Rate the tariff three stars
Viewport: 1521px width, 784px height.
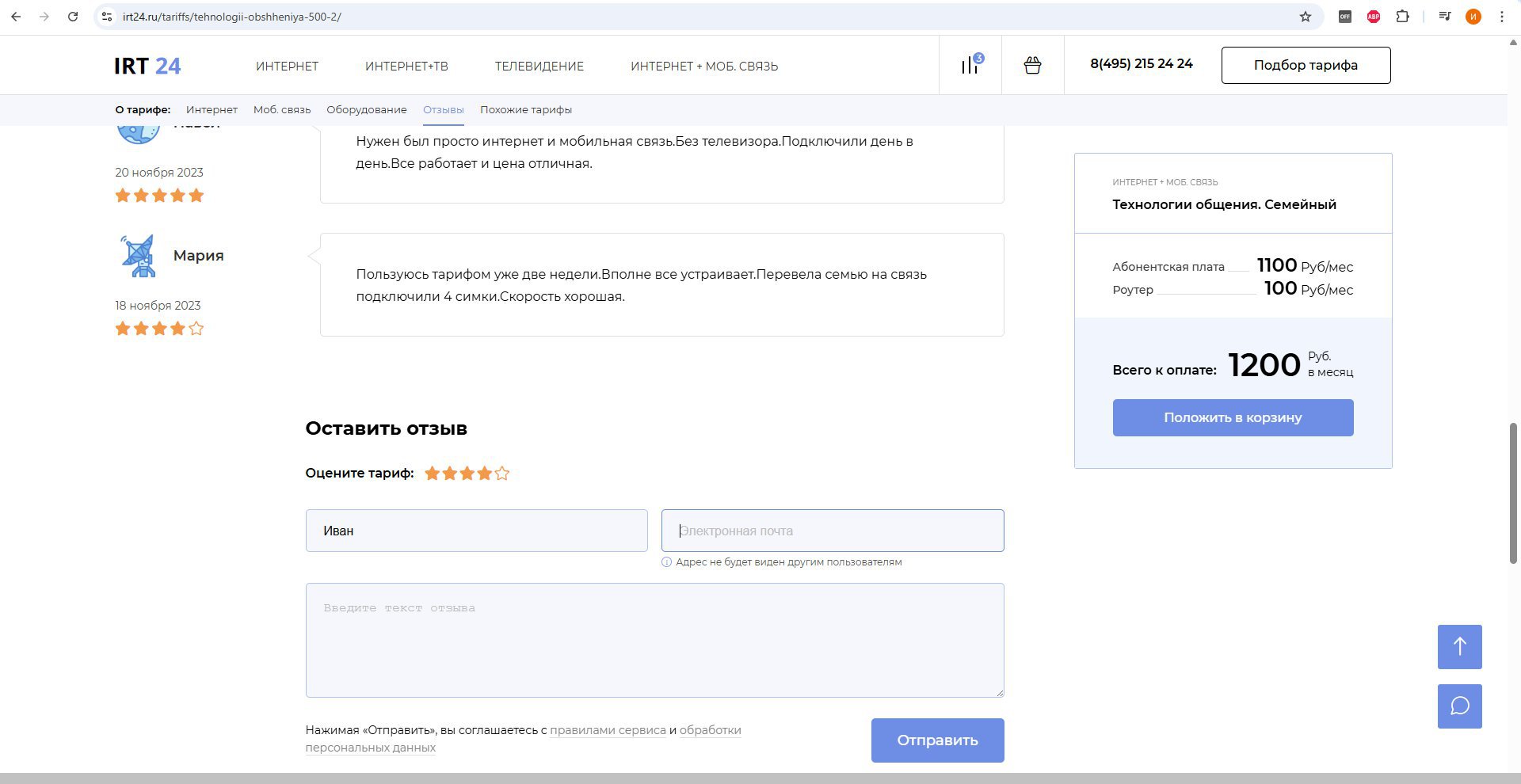coord(467,474)
